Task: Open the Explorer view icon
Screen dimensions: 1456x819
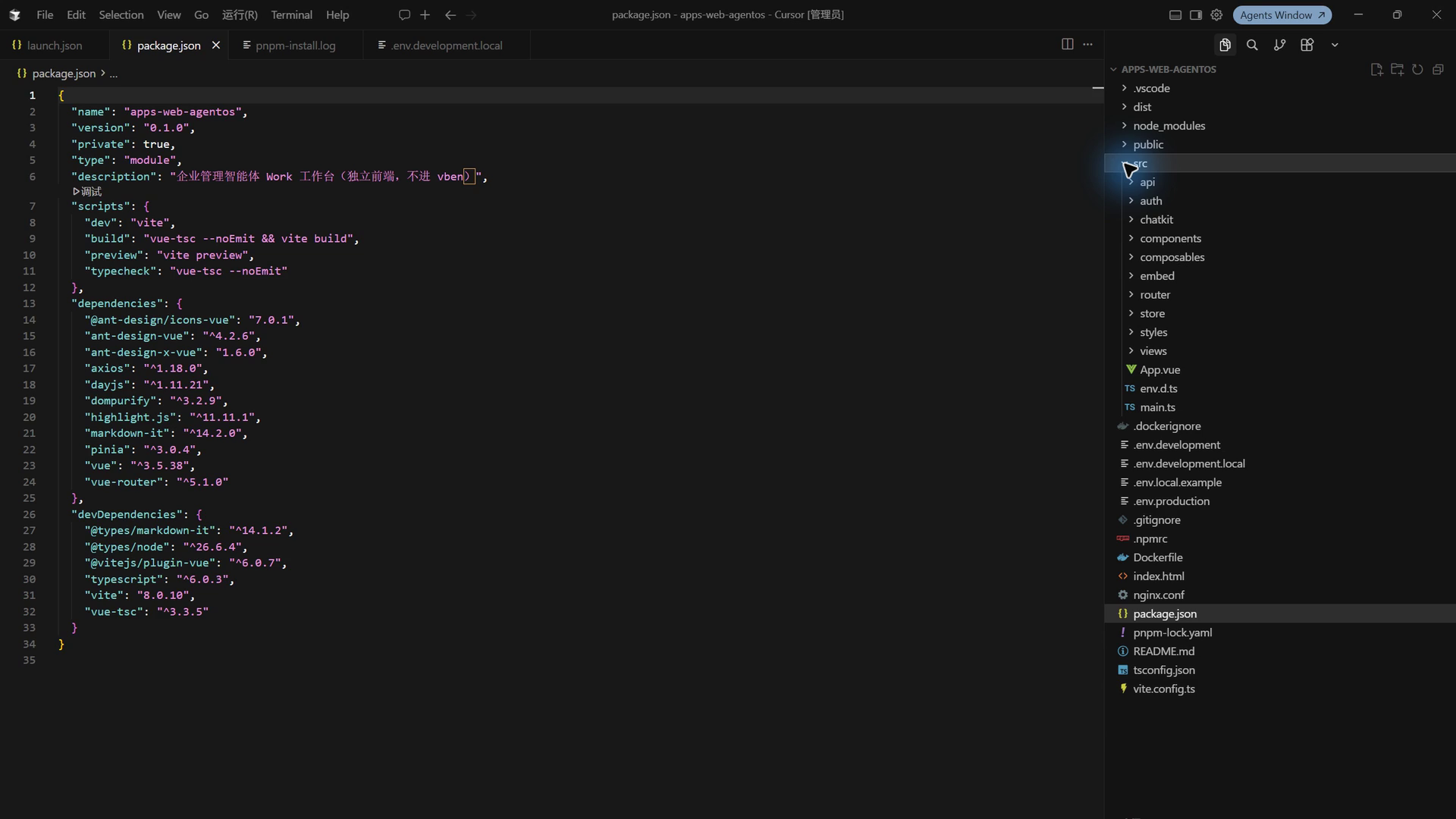Action: tap(1225, 45)
